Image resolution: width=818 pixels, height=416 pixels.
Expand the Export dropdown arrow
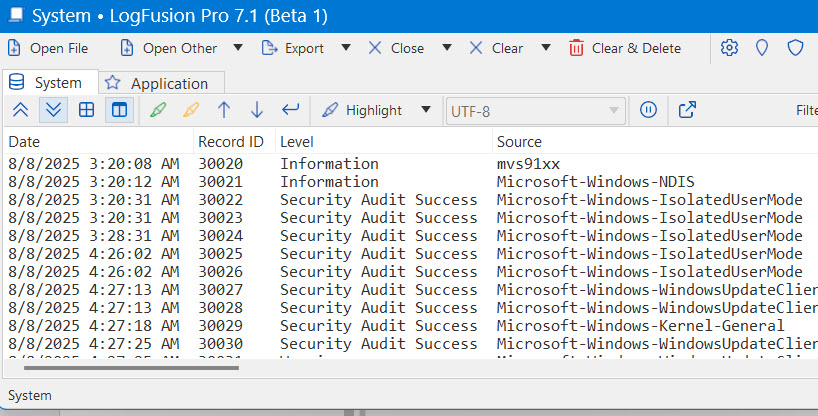tap(345, 47)
